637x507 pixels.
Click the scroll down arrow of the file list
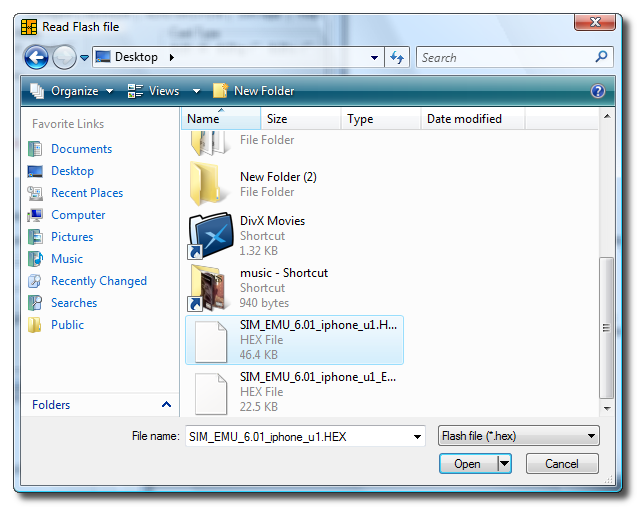coord(607,408)
